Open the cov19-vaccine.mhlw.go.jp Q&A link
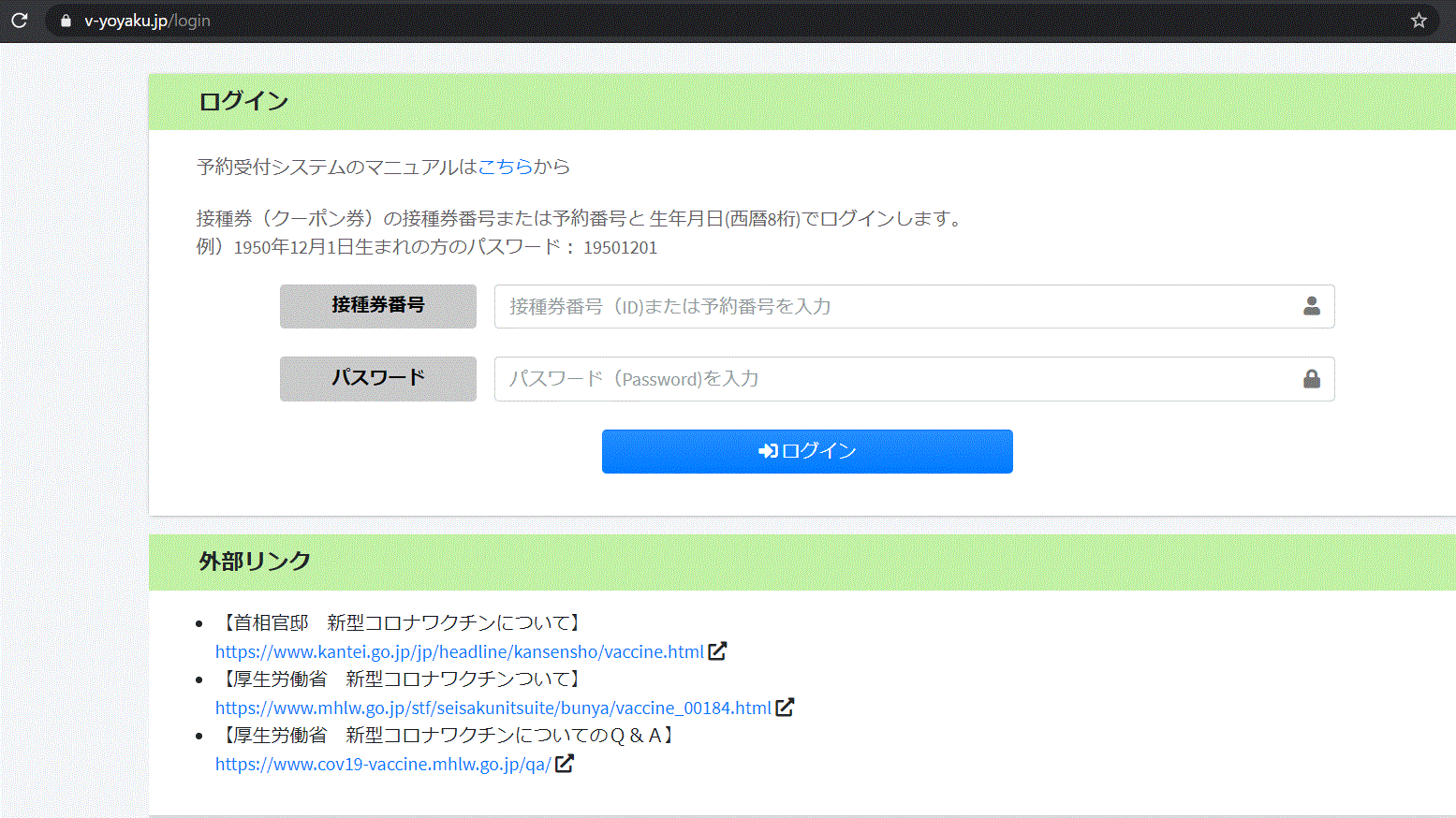 (383, 765)
